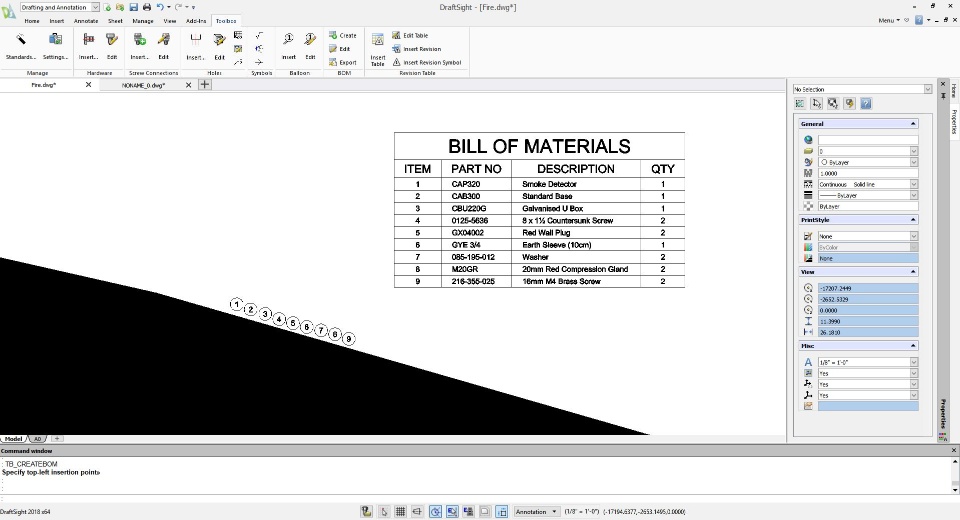Click Insert Revision
Image resolution: width=960 pixels, height=520 pixels.
tap(416, 49)
